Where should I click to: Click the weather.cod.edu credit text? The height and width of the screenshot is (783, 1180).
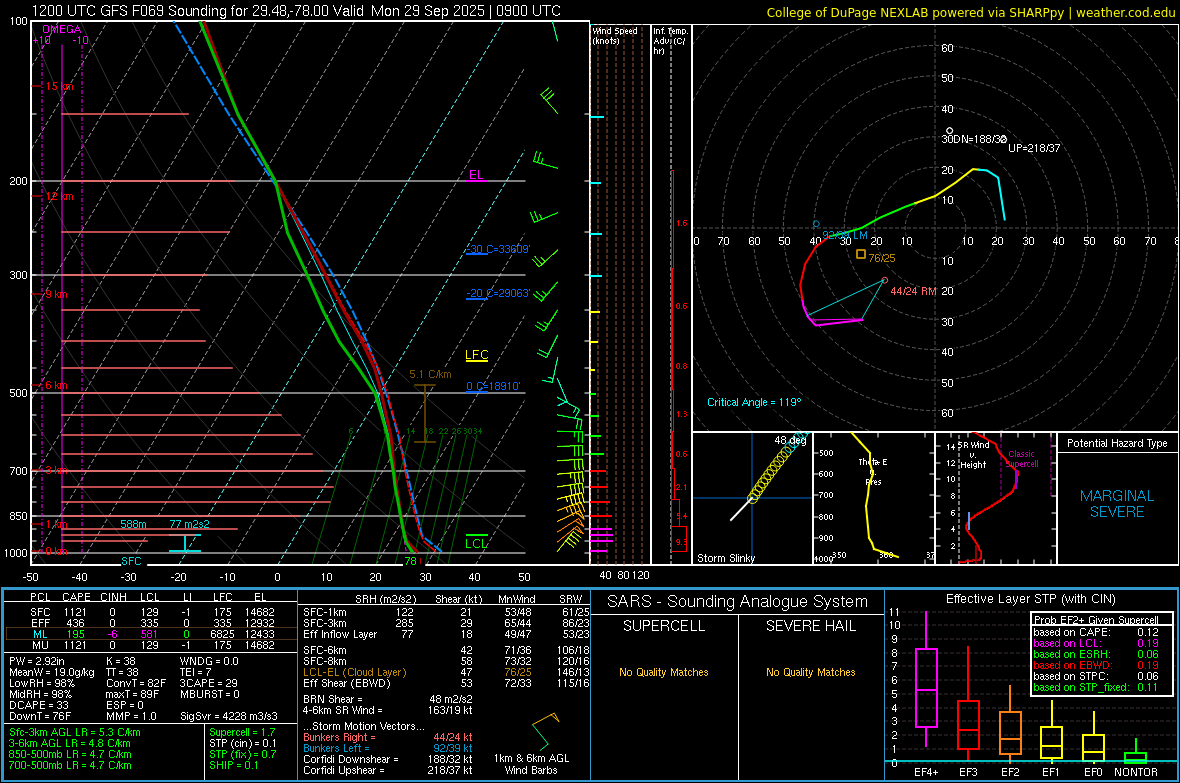(1125, 12)
